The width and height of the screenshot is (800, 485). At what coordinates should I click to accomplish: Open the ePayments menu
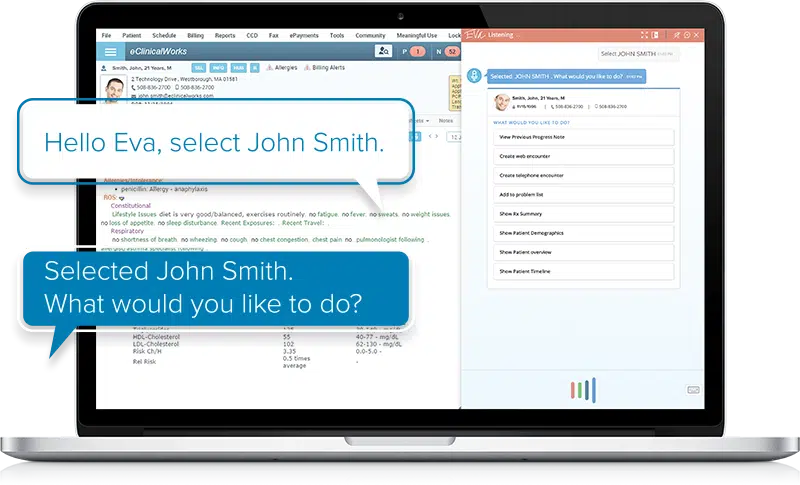pyautogui.click(x=304, y=35)
